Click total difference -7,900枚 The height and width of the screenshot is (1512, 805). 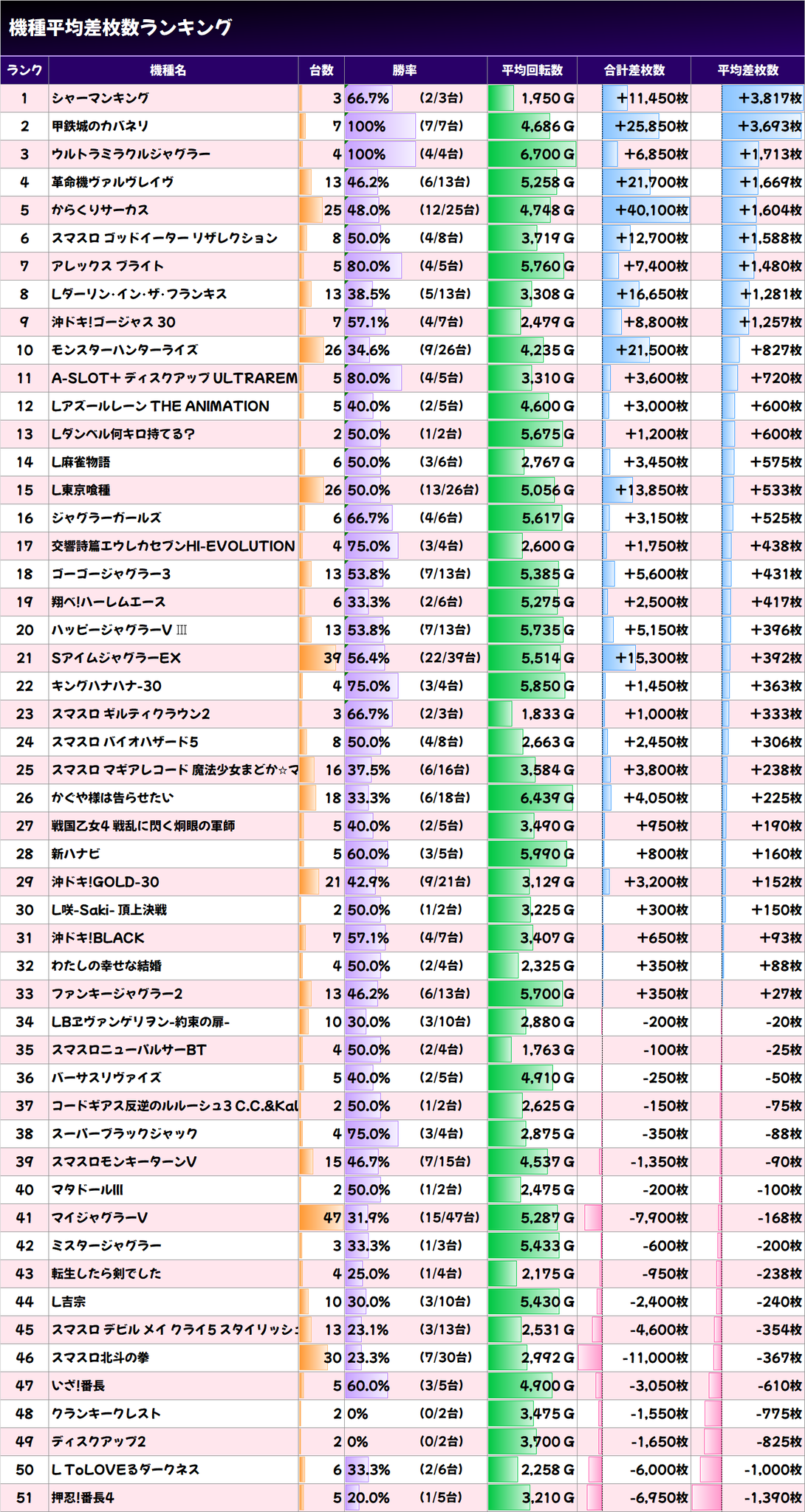pos(659,1218)
